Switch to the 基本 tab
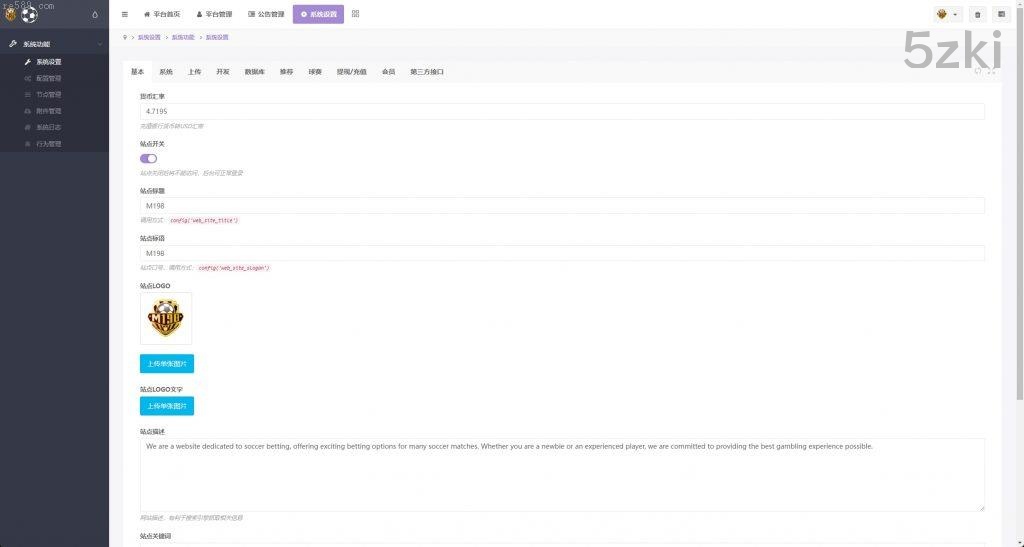Screen dimensions: 1024x547 tap(137, 72)
